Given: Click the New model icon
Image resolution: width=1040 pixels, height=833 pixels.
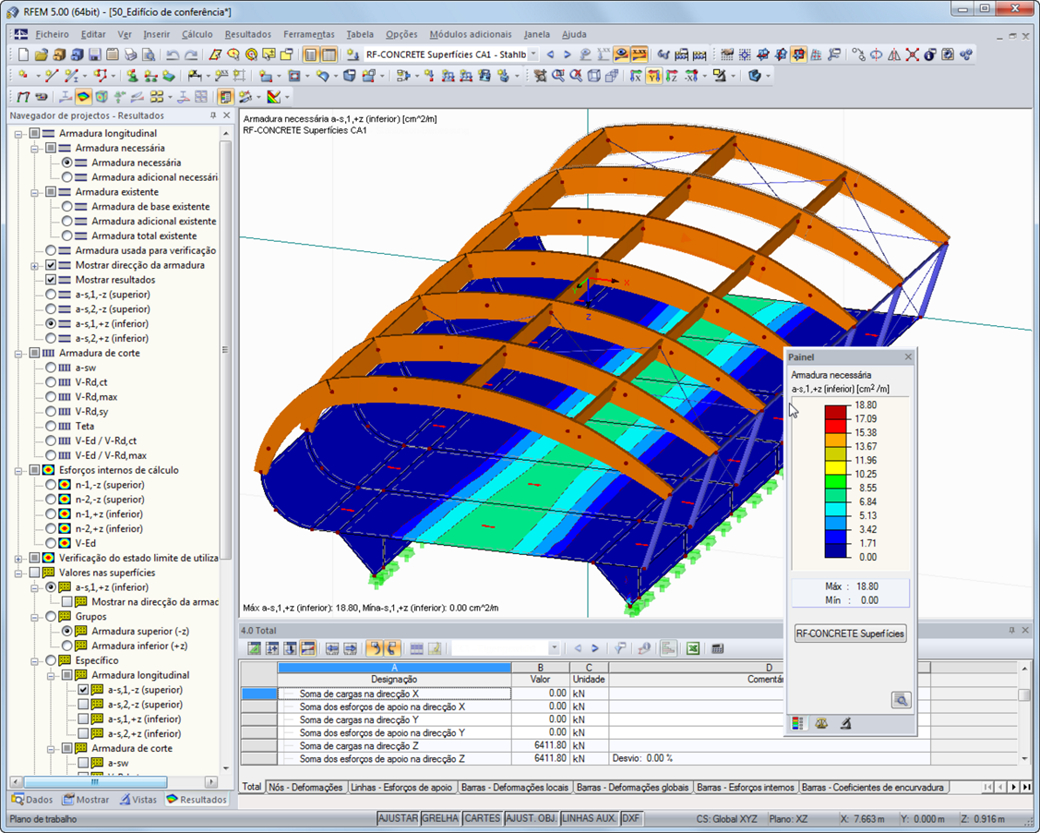Looking at the screenshot, I should (x=23, y=57).
